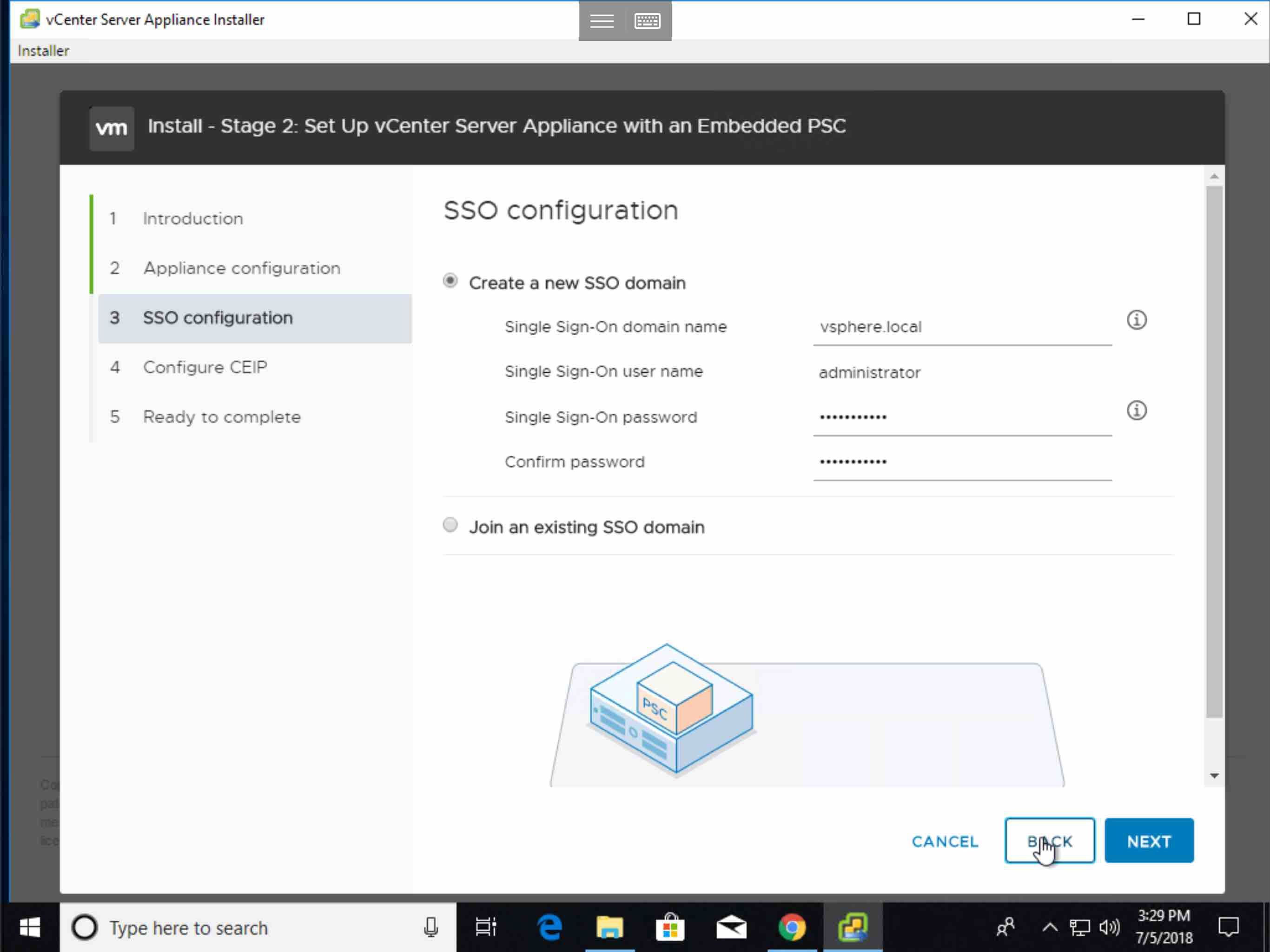Viewport: 1270px width, 952px height.
Task: Go to step 4 Configure CEIP
Action: [x=254, y=368]
